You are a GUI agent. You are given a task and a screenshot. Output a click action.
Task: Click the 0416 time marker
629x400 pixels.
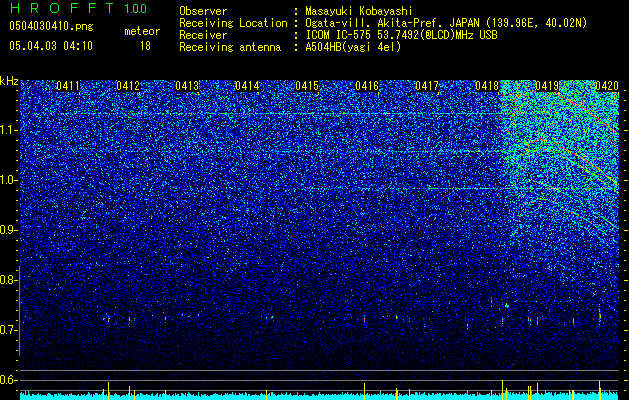coord(367,86)
